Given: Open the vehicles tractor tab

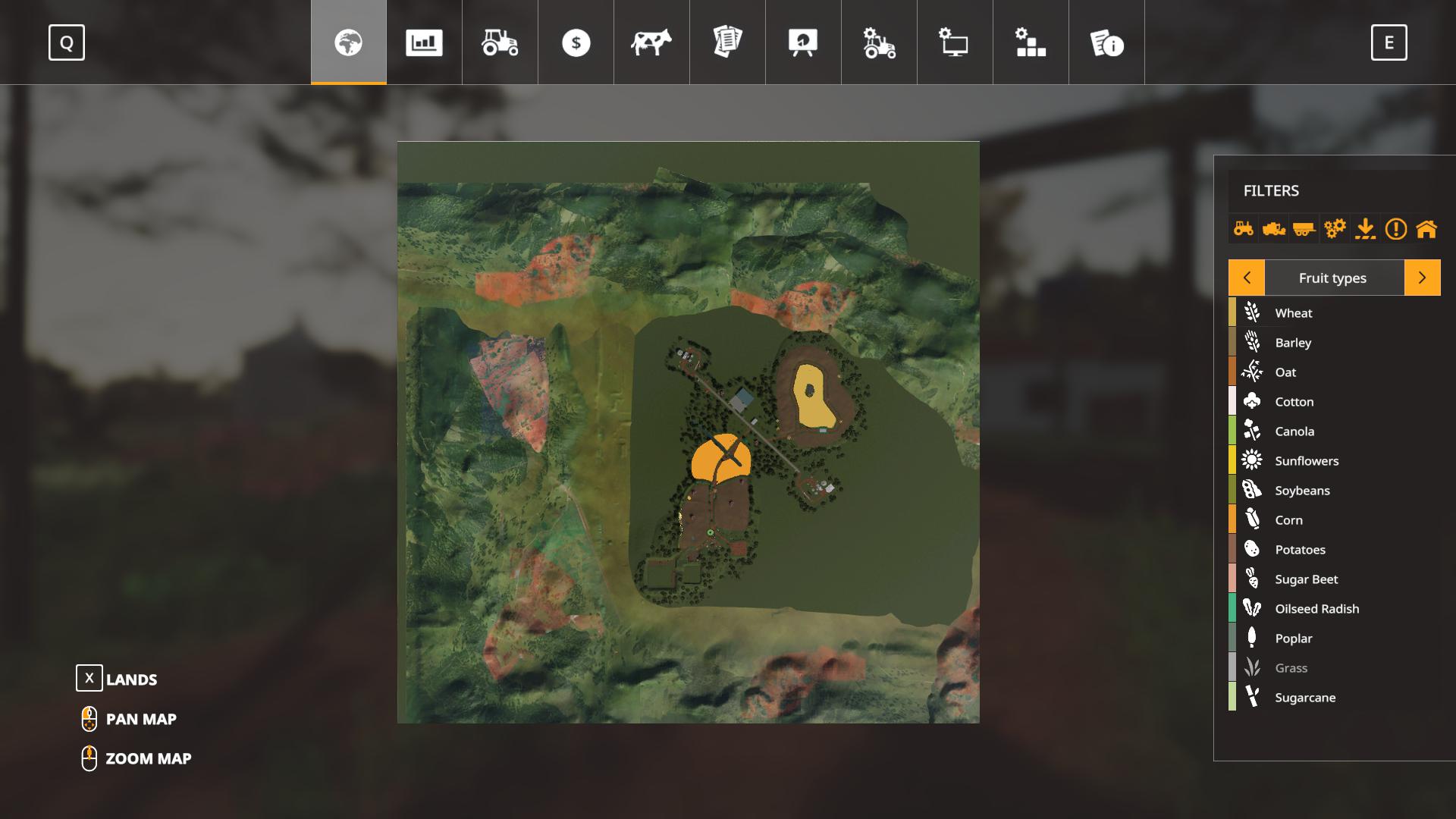Looking at the screenshot, I should pos(500,42).
